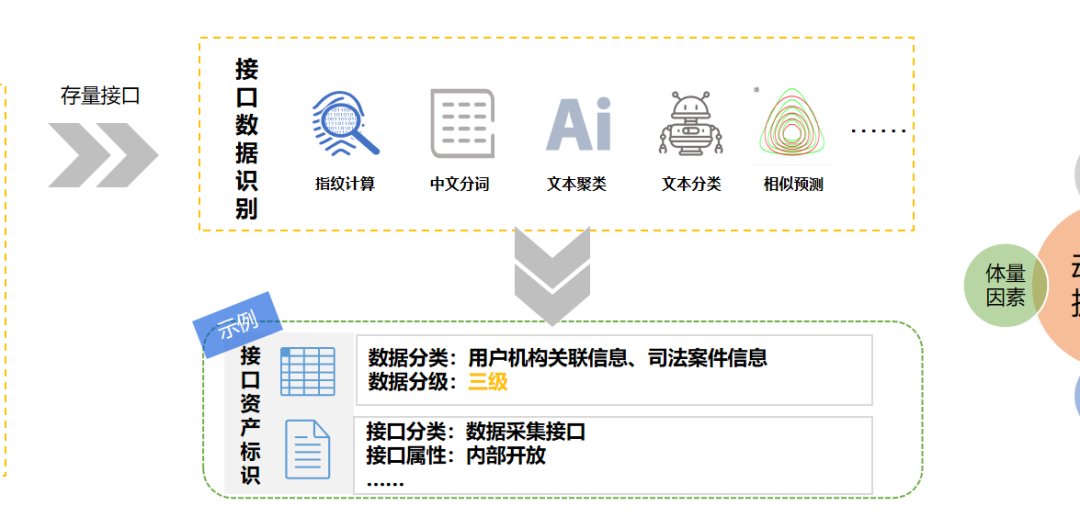Select the 相似预测 label
The image size is (1080, 517).
pos(793,184)
